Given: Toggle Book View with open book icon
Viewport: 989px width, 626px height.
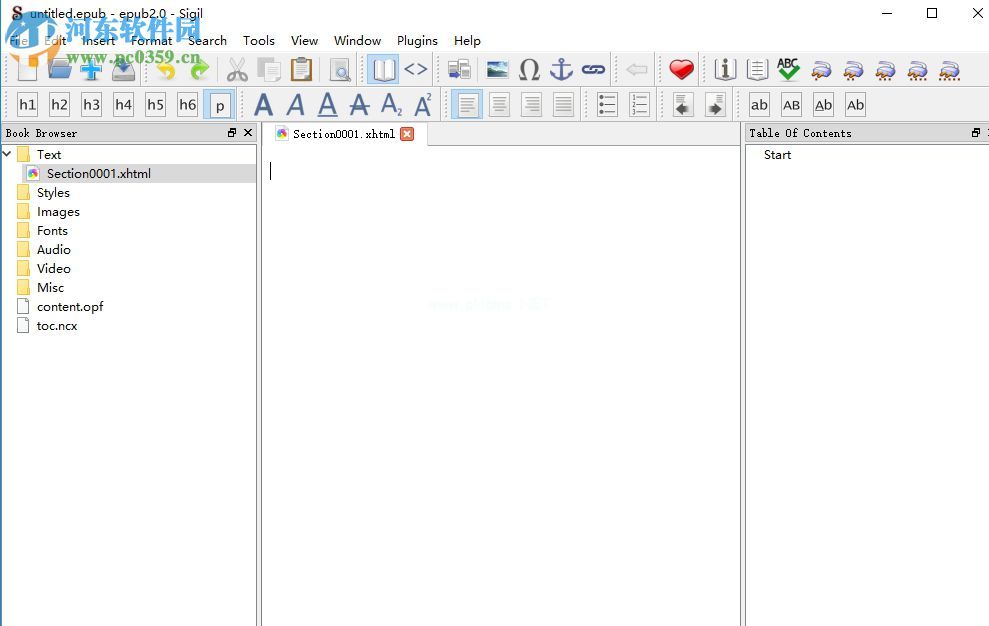Looking at the screenshot, I should [383, 69].
